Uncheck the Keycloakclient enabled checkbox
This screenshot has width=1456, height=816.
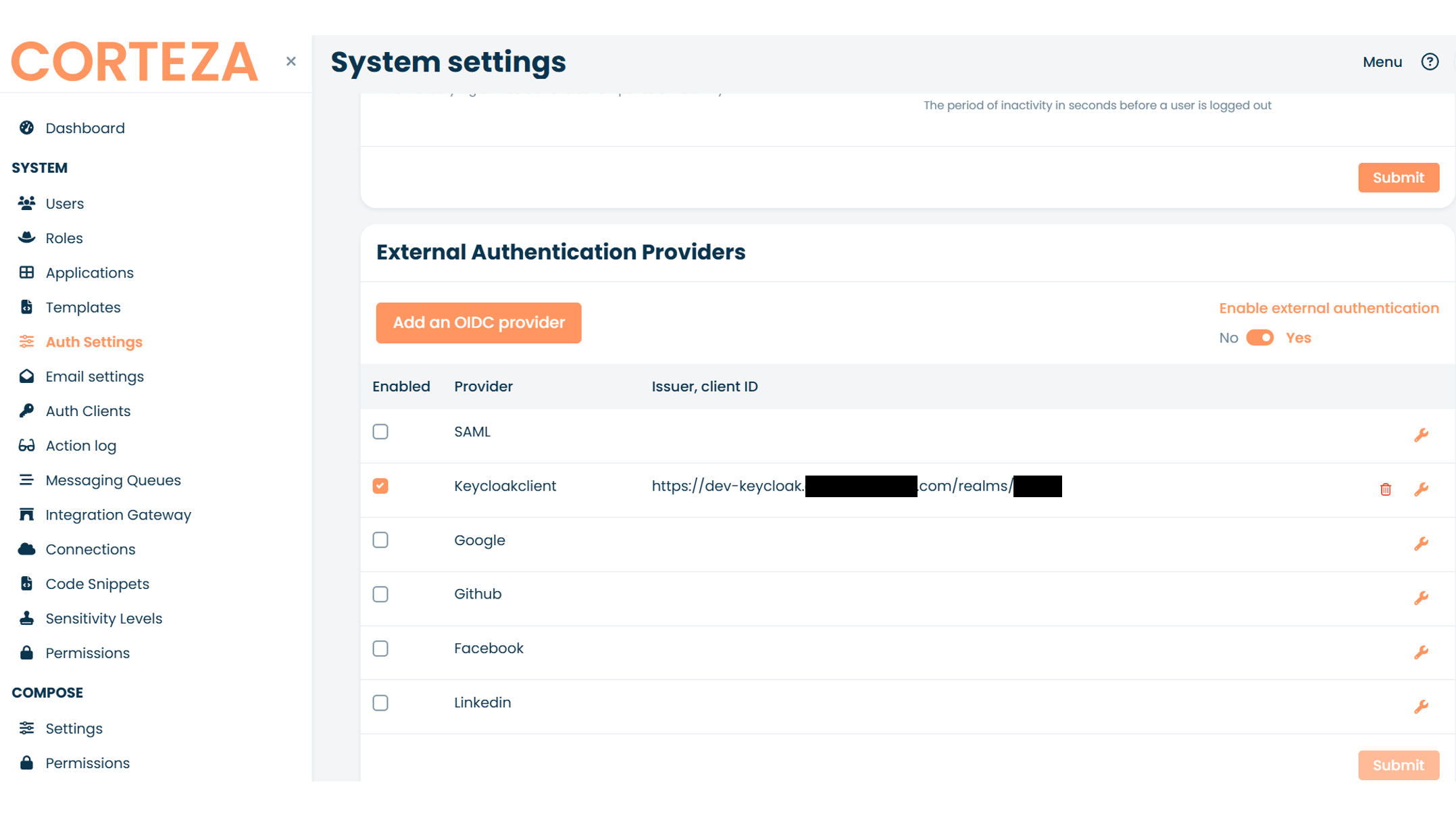(380, 486)
